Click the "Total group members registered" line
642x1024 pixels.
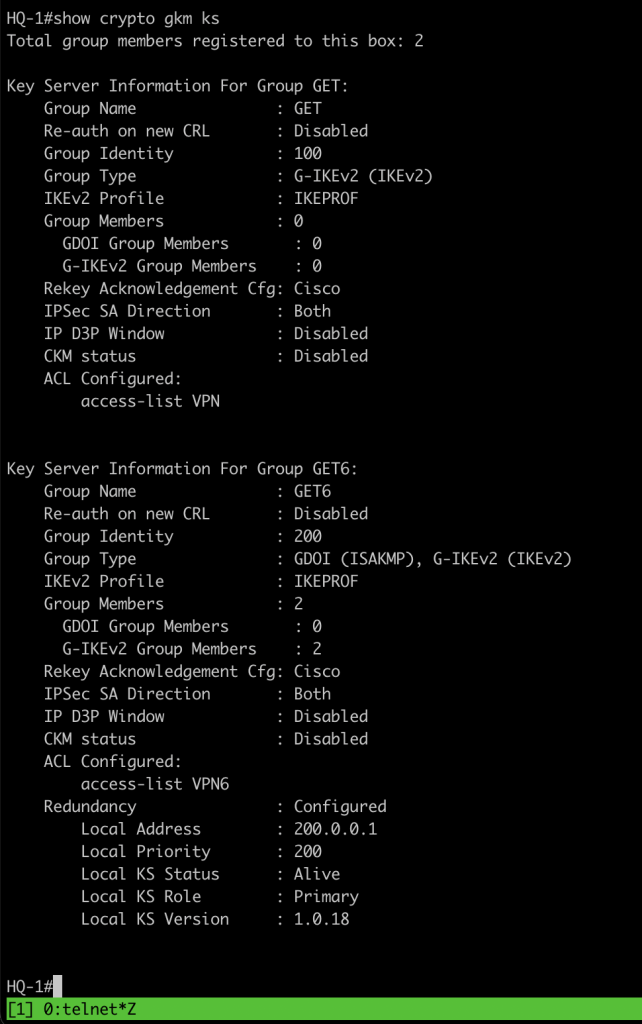[216, 41]
